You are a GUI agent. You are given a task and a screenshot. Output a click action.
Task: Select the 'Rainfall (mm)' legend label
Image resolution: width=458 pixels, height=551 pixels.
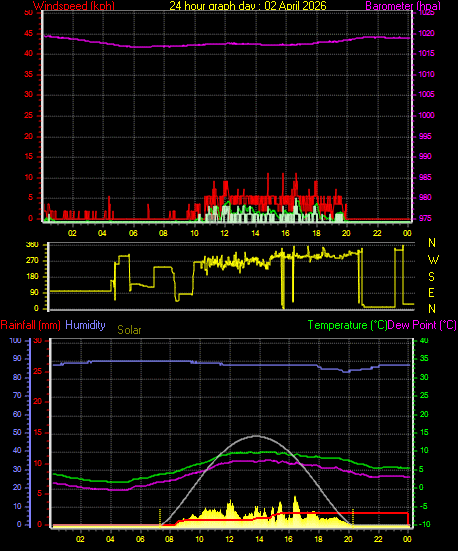tap(31, 325)
